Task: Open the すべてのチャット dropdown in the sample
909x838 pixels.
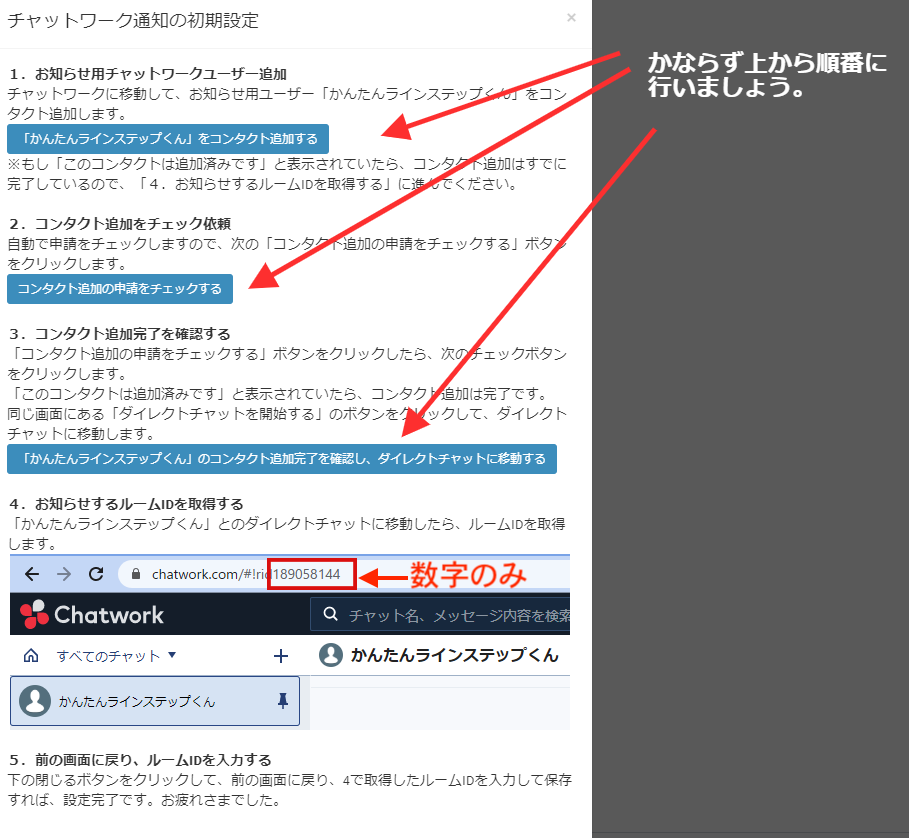Action: tap(116, 655)
